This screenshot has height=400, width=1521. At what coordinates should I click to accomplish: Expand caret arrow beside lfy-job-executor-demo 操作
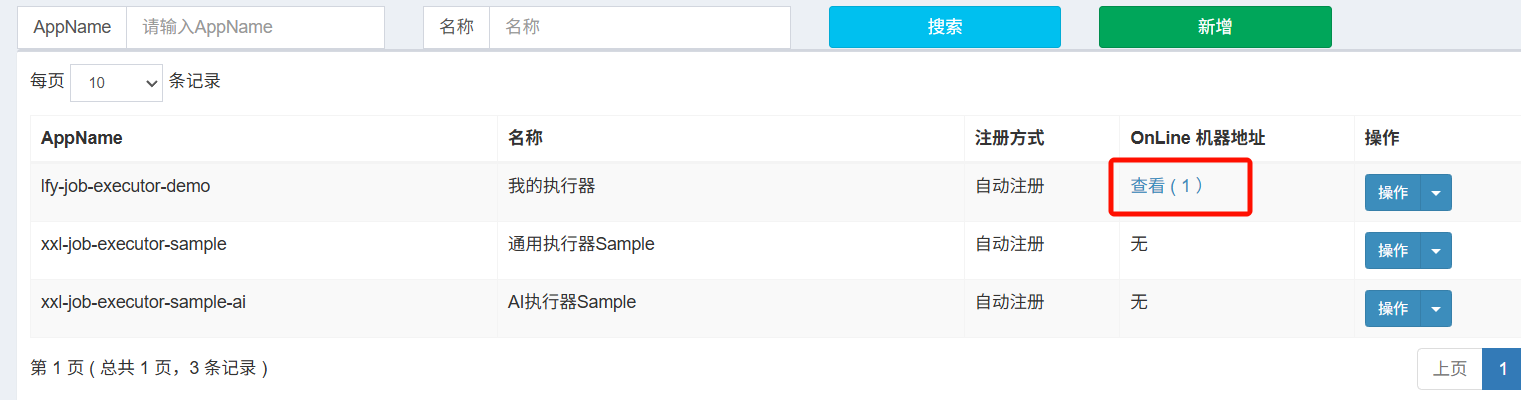pos(1436,193)
